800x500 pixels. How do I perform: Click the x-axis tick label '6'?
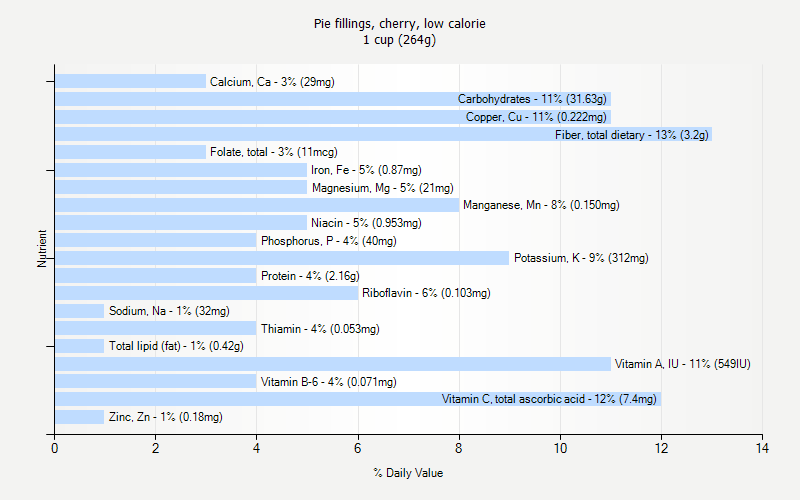(x=358, y=448)
